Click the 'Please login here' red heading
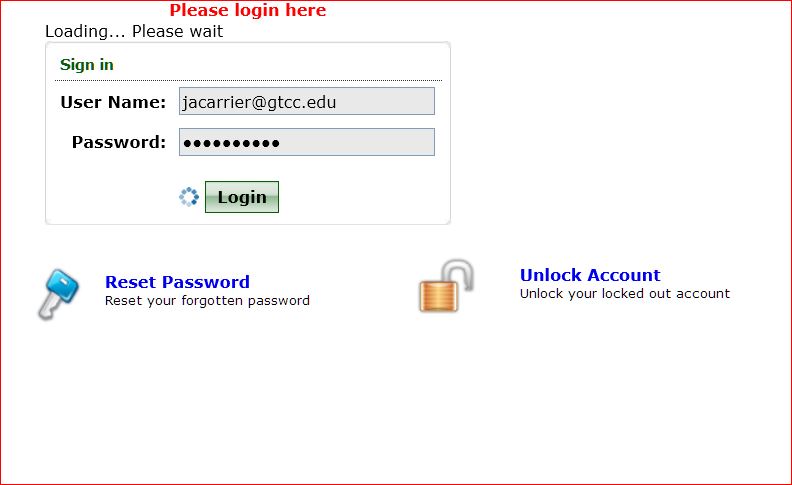Screen dimensions: 792x485 pyautogui.click(x=248, y=10)
